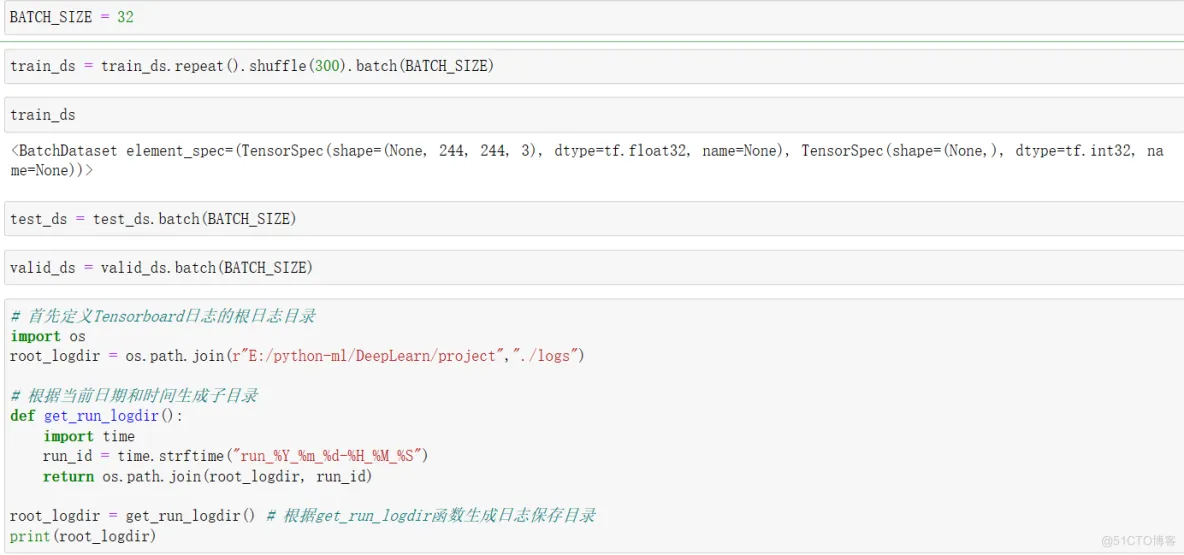Click the 'return os.path.join(root_logdir, run_id)' line
1184x555 pixels.
208,476
